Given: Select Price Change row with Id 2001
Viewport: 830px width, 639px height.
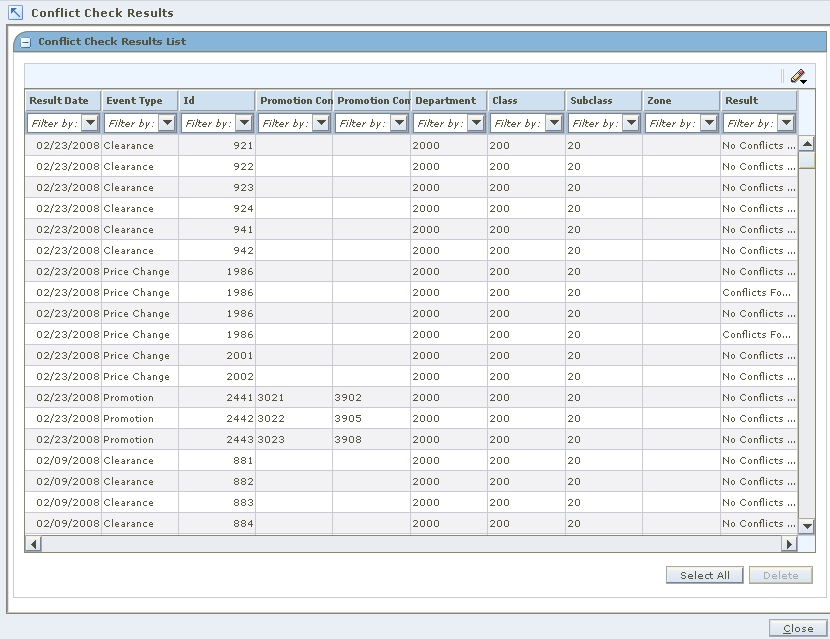Looking at the screenshot, I should pyautogui.click(x=411, y=355).
